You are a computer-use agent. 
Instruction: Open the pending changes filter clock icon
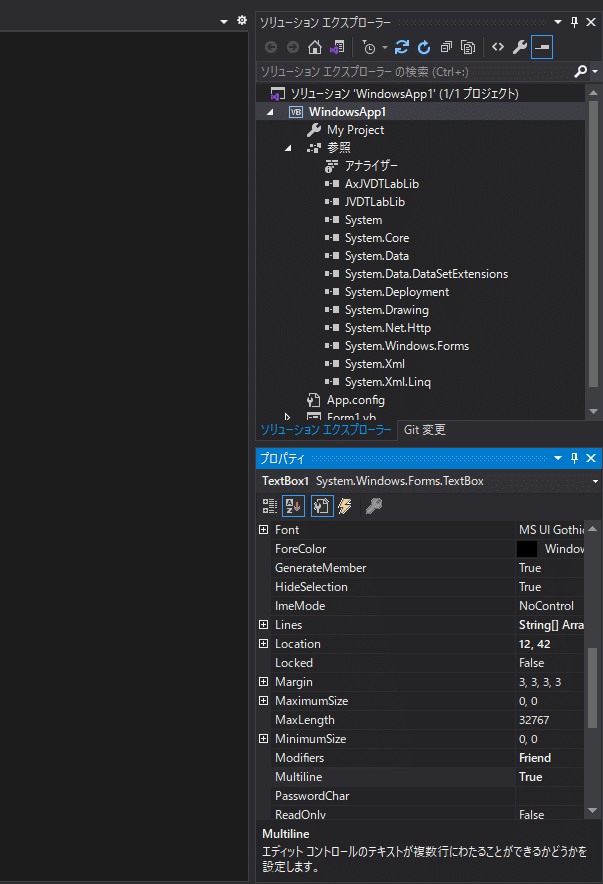click(368, 47)
